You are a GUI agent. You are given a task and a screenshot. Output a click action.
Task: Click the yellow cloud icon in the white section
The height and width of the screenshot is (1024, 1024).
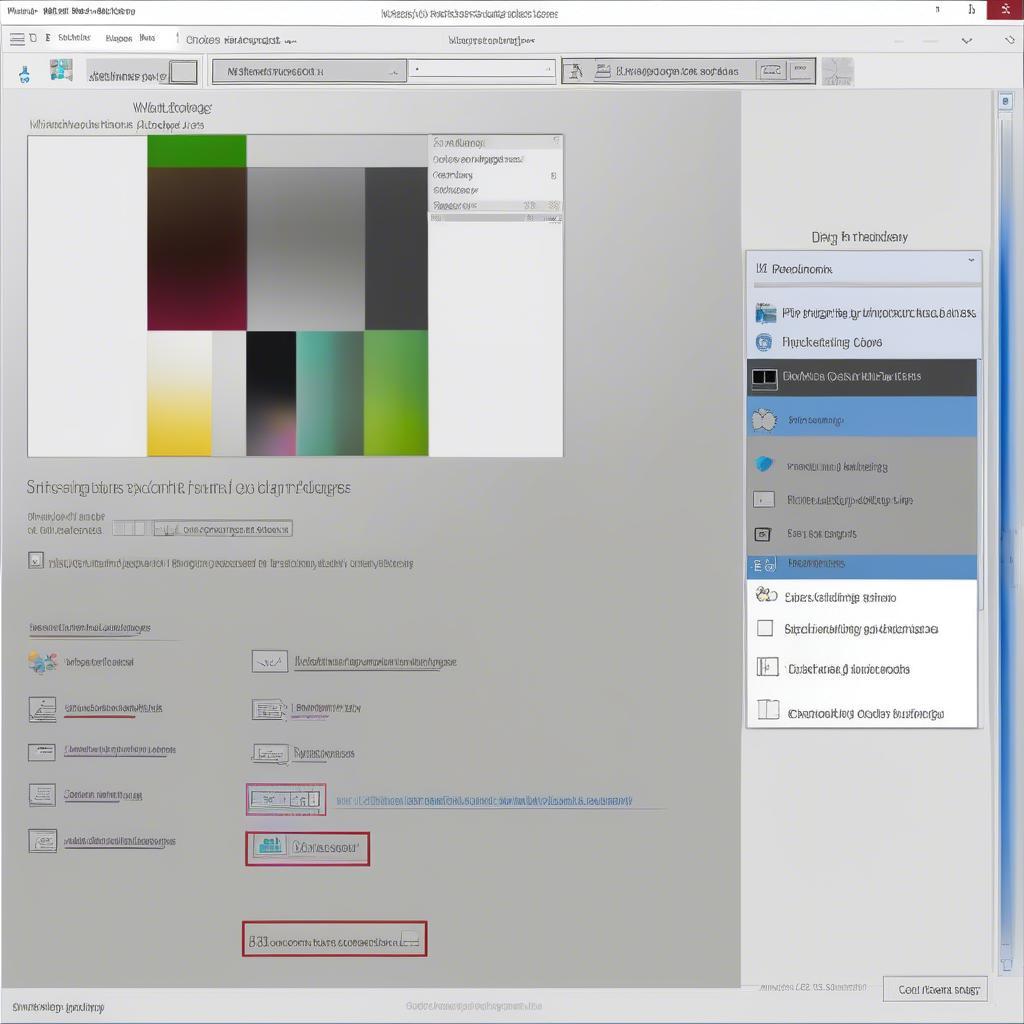point(765,595)
